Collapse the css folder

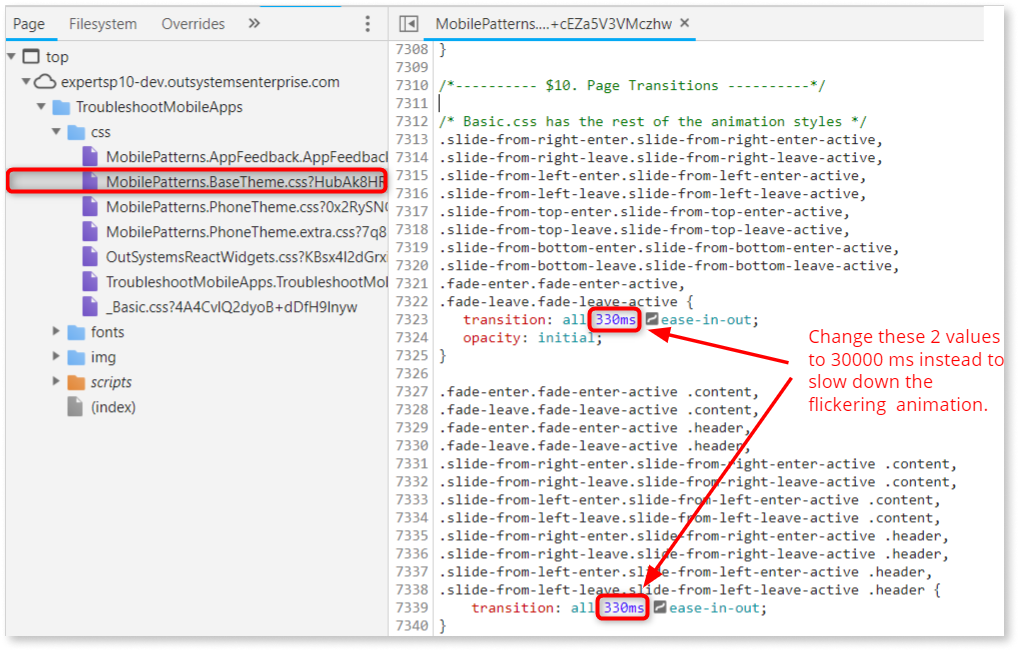tap(56, 131)
